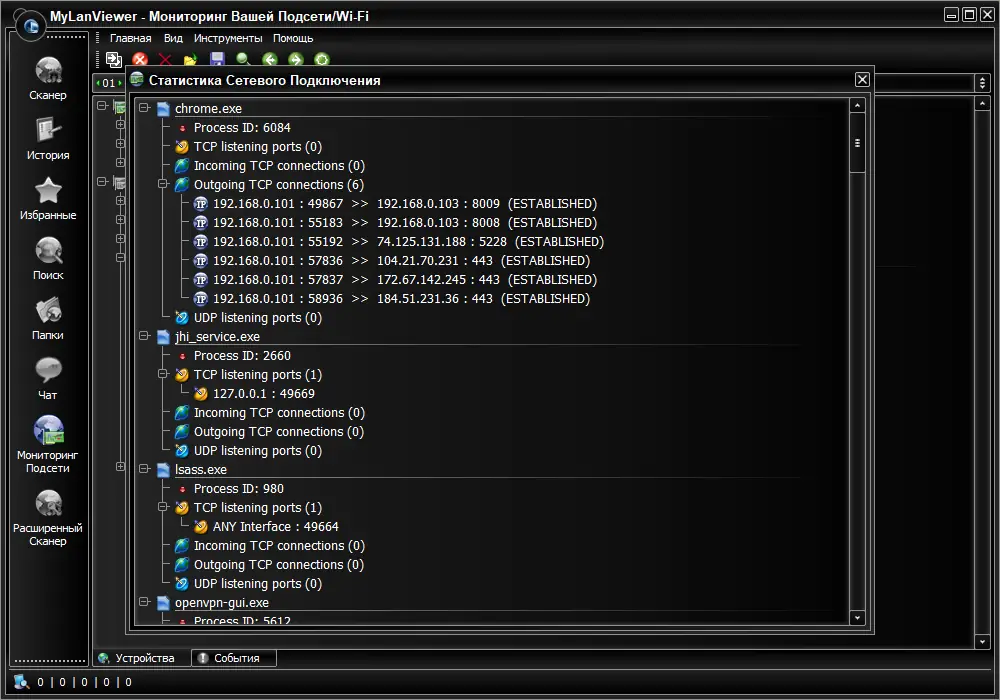Open the Папки sidebar section
The height and width of the screenshot is (700, 1000).
48,318
